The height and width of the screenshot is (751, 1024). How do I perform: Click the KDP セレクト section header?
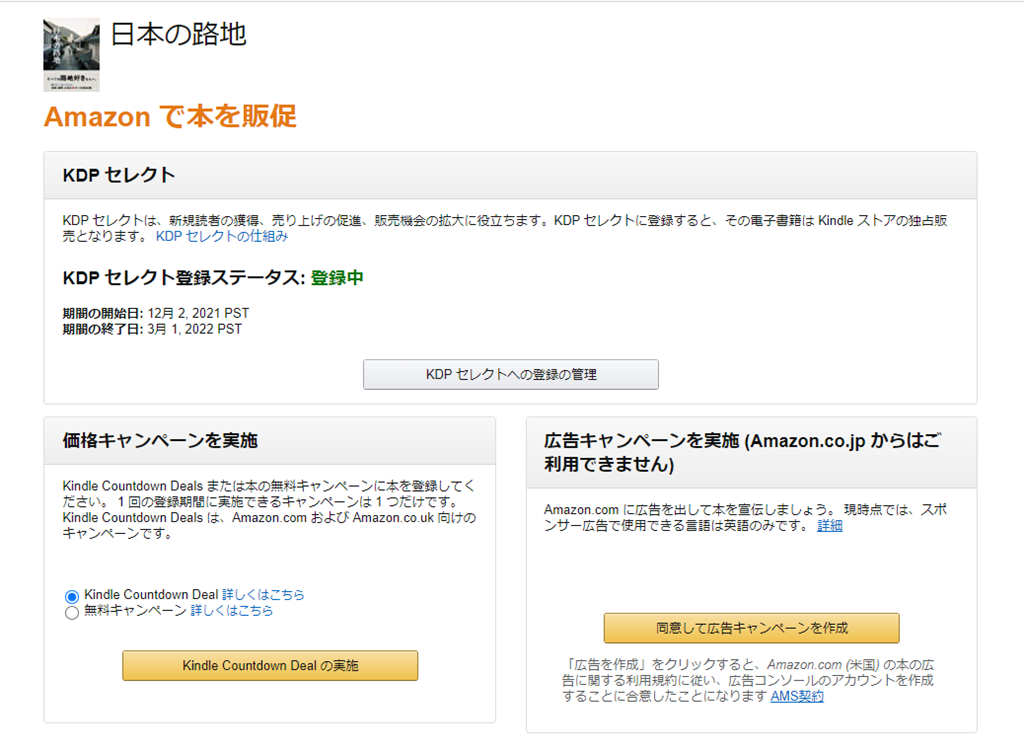click(x=511, y=175)
